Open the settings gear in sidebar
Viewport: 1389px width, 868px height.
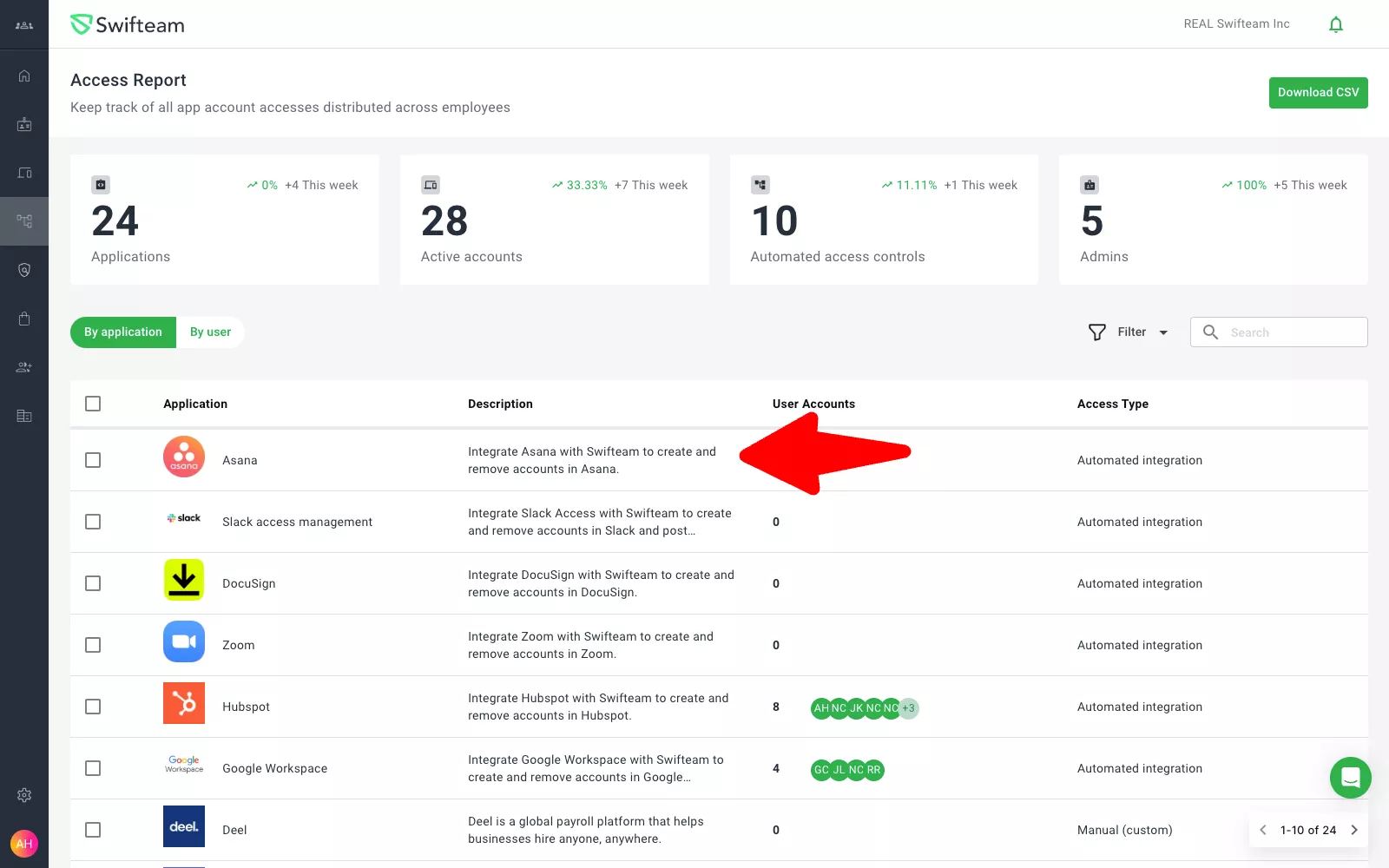tap(24, 795)
